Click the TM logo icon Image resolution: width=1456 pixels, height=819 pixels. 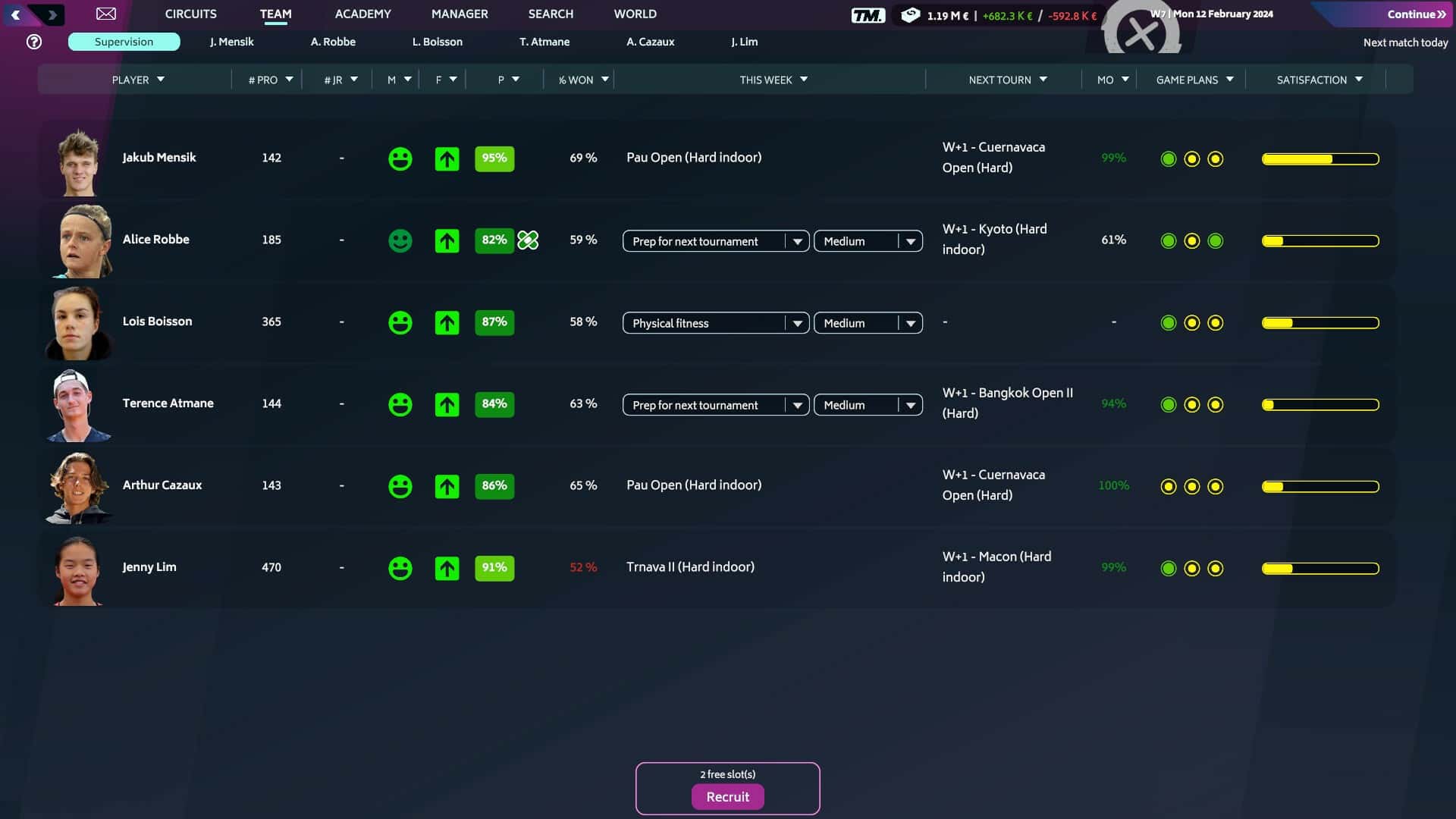click(x=868, y=15)
